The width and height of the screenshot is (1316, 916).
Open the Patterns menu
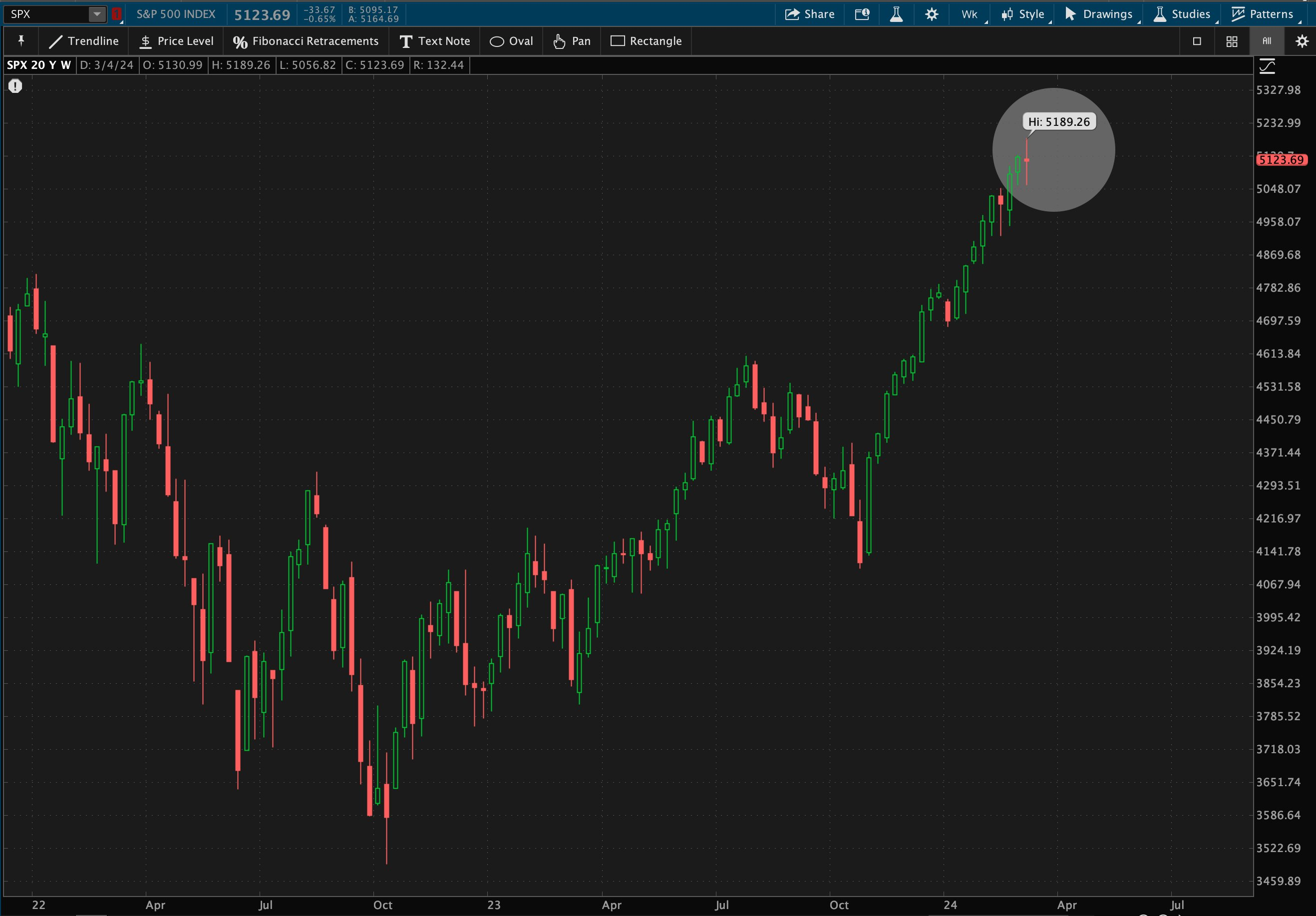click(1263, 14)
